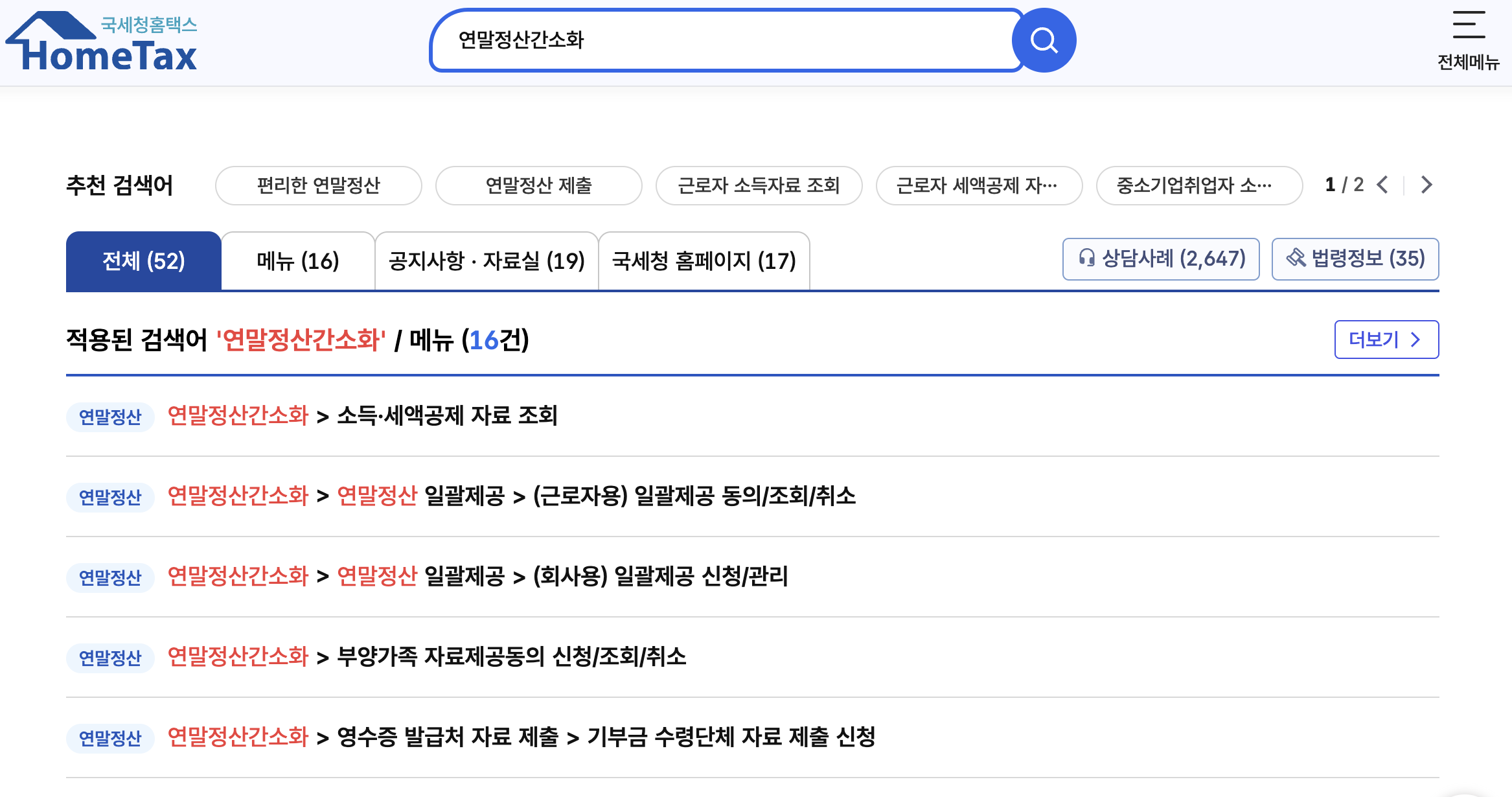Select the 전체 (52) tab
Viewport: 1512px width, 797px height.
point(144,261)
